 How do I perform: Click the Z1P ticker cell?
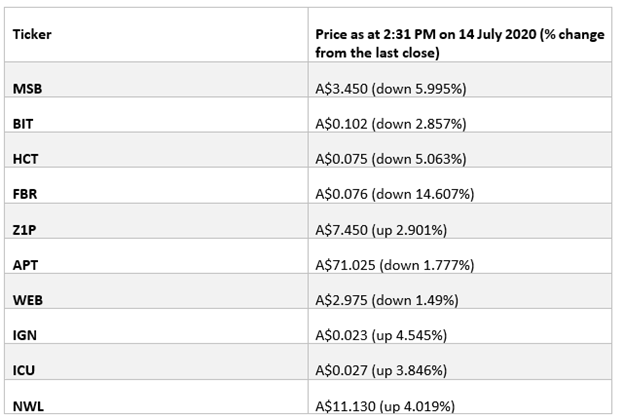point(156,221)
